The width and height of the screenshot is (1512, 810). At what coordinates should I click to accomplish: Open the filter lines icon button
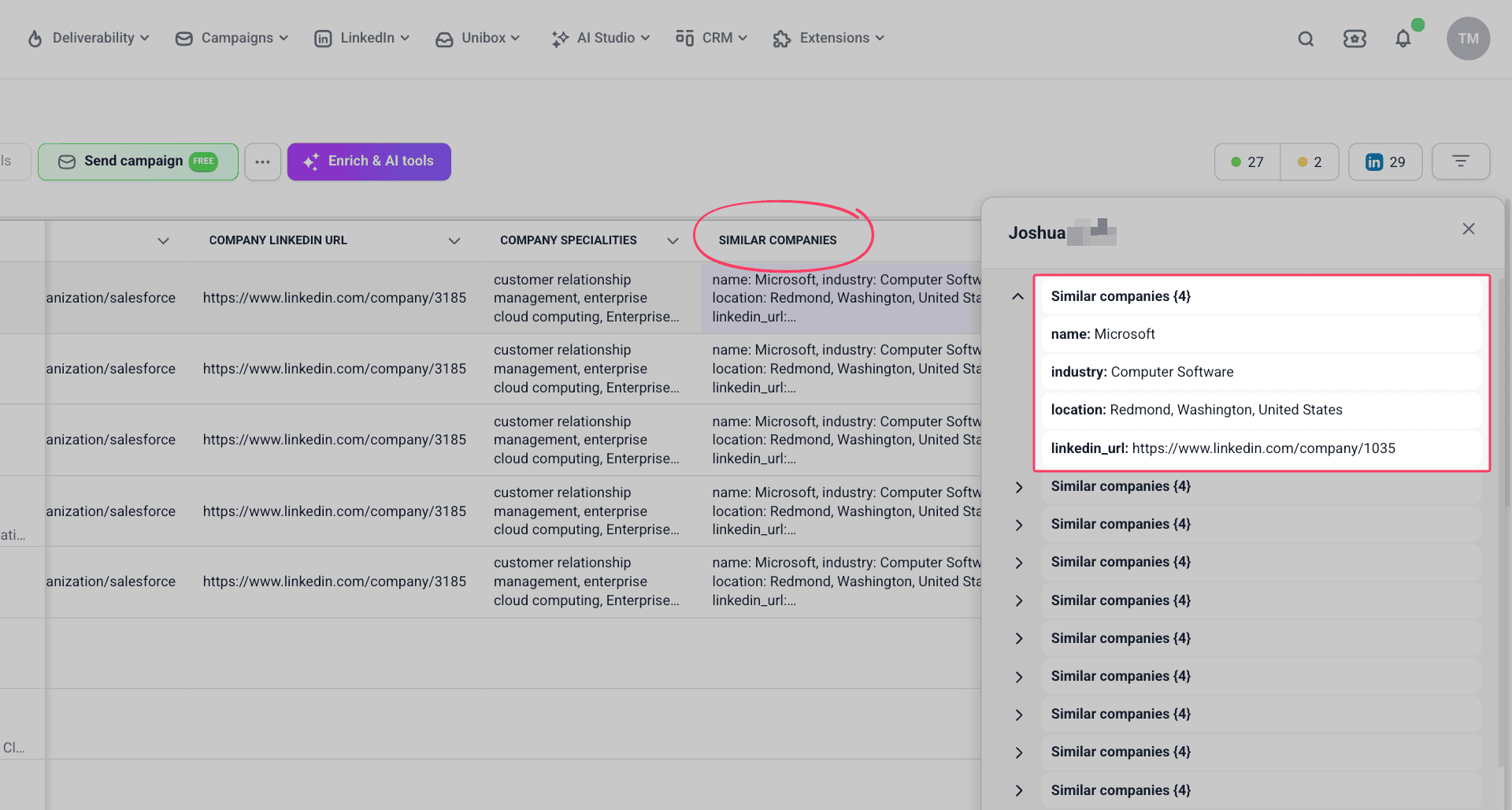[1461, 162]
